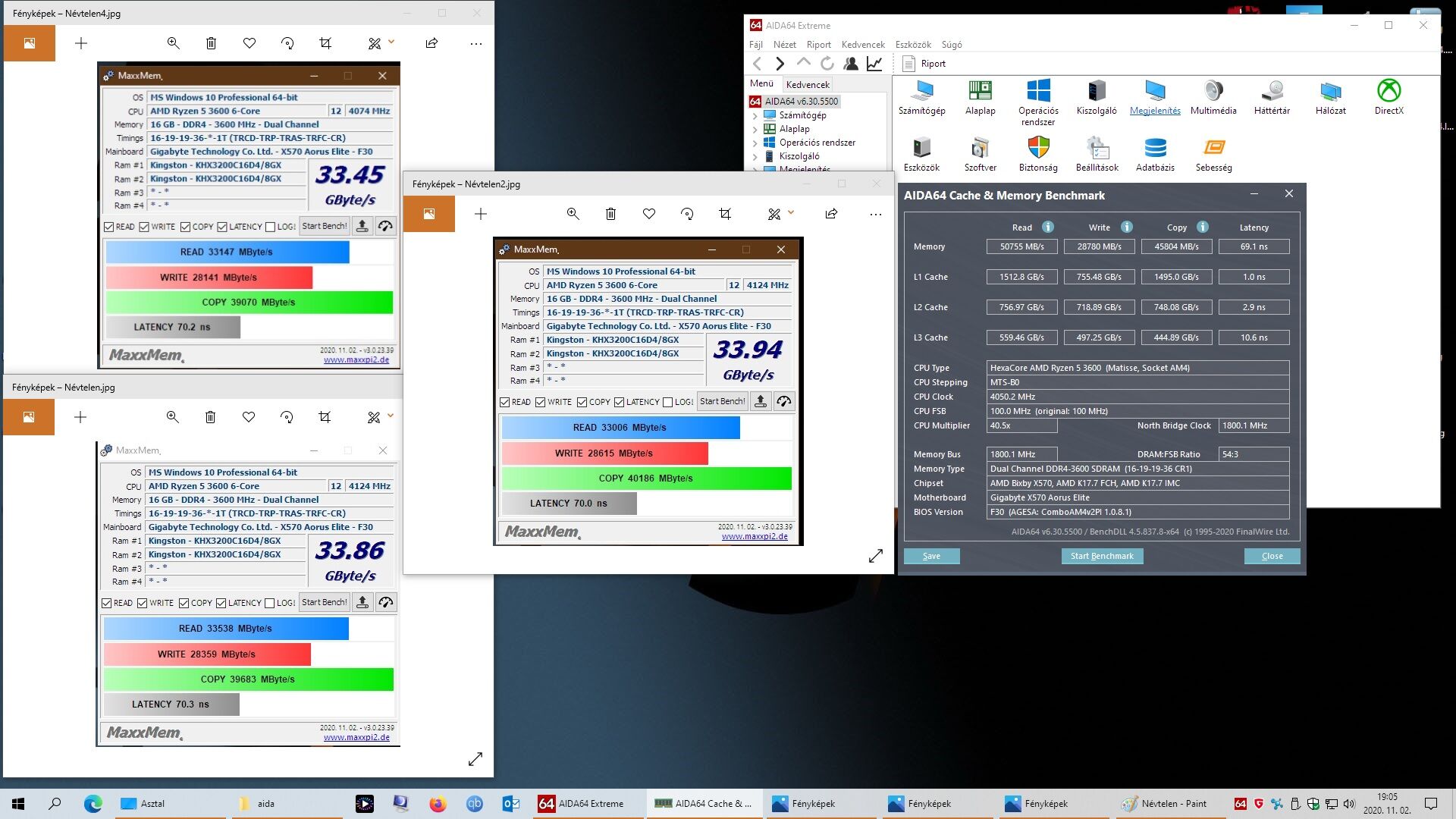Image resolution: width=1456 pixels, height=819 pixels.
Task: Open more options ellipsis in Névtelen2.jpg window
Action: point(876,215)
